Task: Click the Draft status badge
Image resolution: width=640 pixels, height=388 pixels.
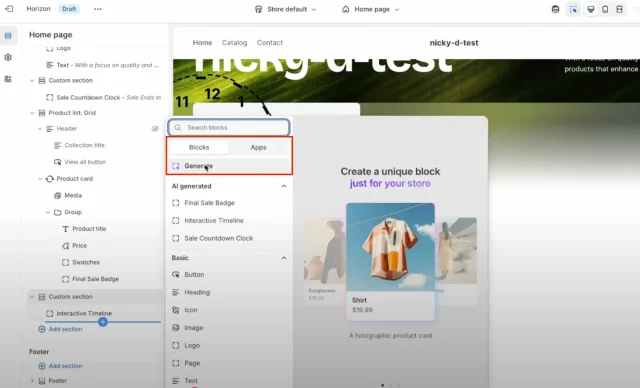Action: coord(69,9)
